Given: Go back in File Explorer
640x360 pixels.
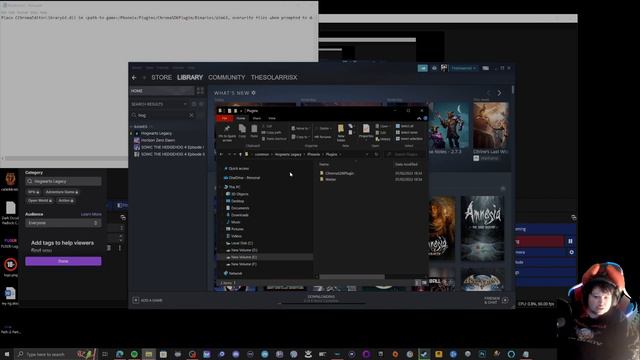Looking at the screenshot, I should pyautogui.click(x=221, y=155).
